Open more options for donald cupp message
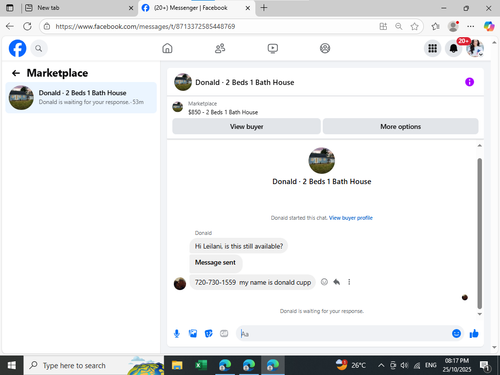Viewport: 500px width, 375px height. click(349, 282)
